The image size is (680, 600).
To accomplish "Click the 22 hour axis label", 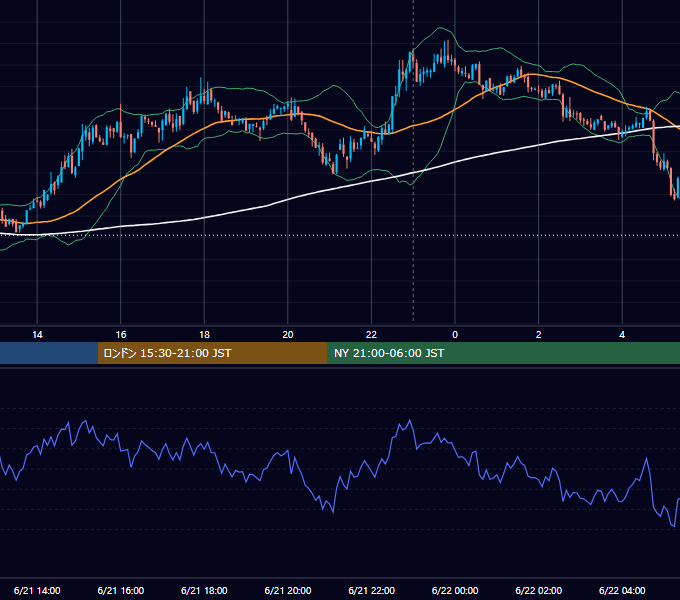I will coord(371,335).
